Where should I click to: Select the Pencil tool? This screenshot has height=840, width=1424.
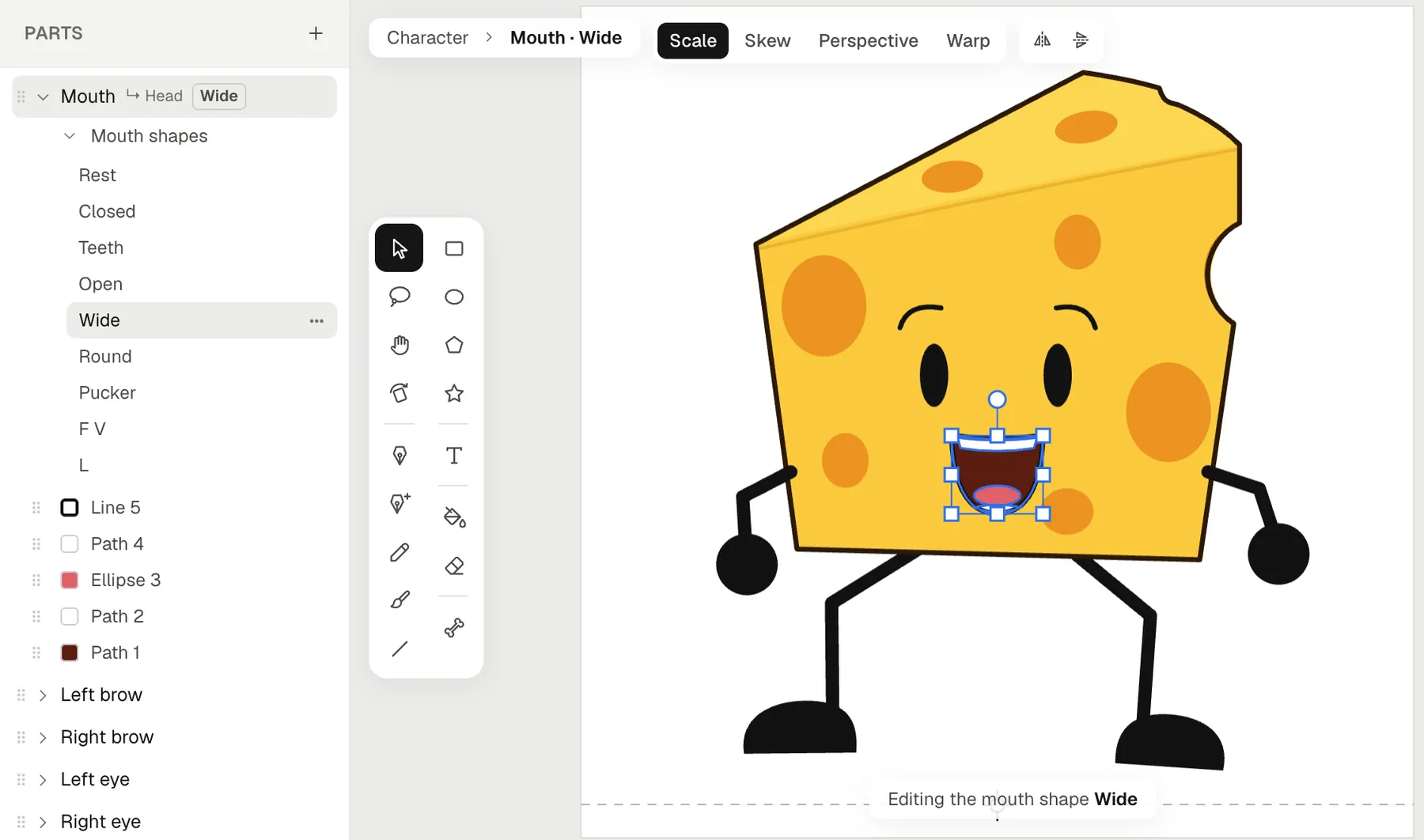(x=399, y=552)
